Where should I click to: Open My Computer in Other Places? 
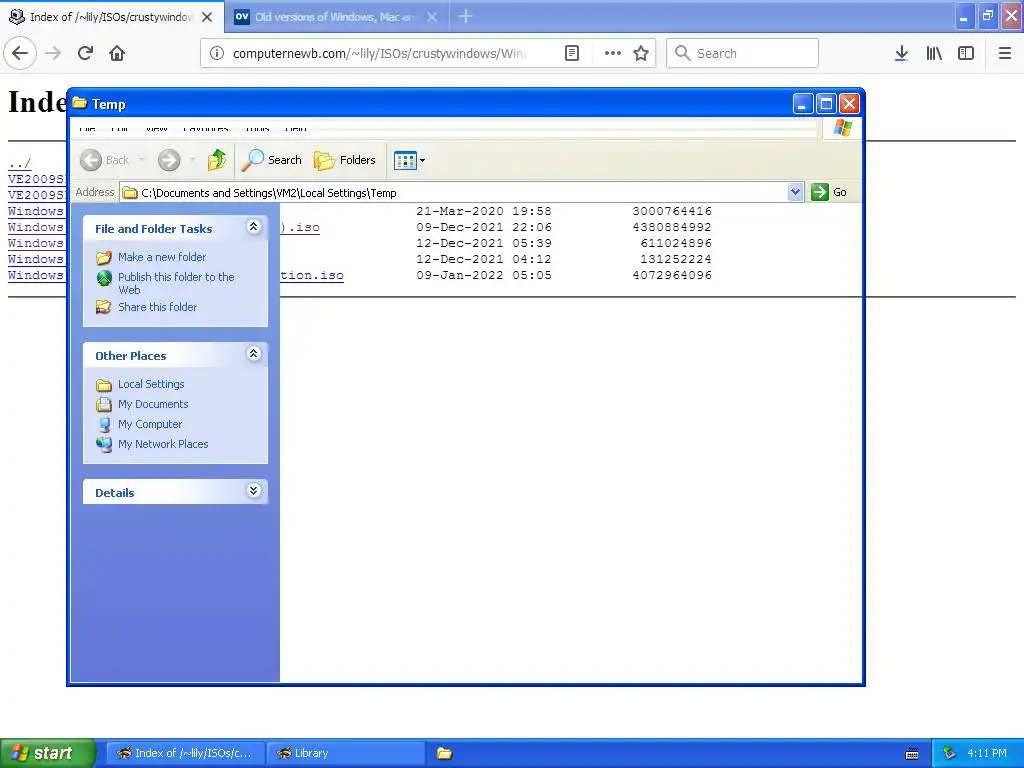point(150,424)
